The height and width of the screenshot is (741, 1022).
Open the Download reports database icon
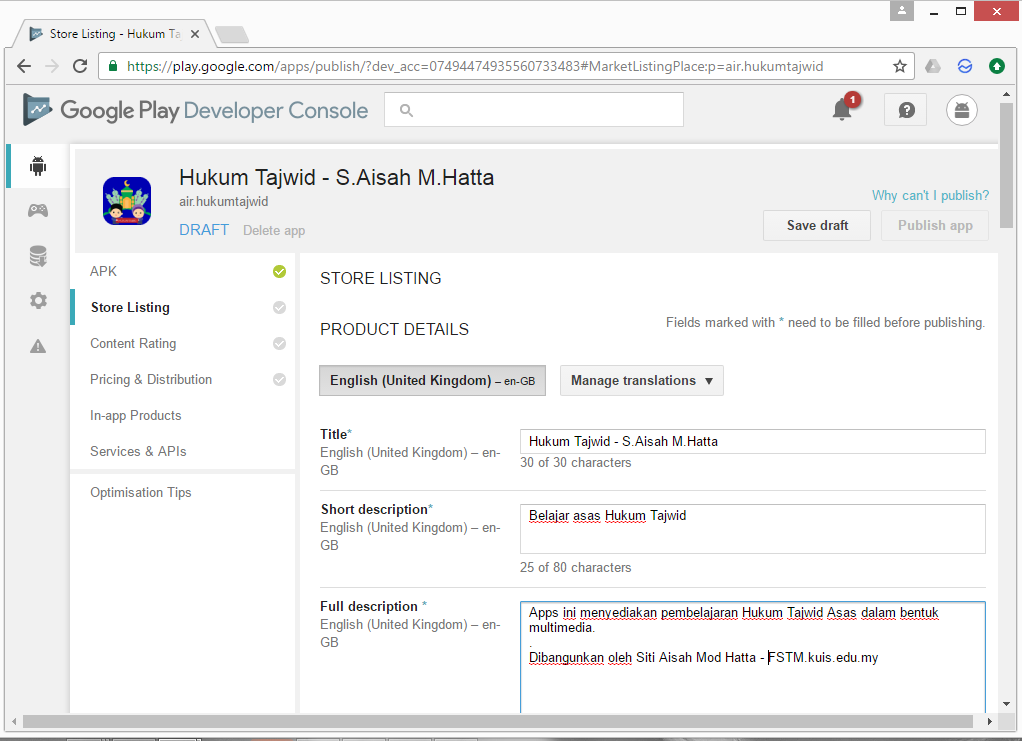(38, 256)
